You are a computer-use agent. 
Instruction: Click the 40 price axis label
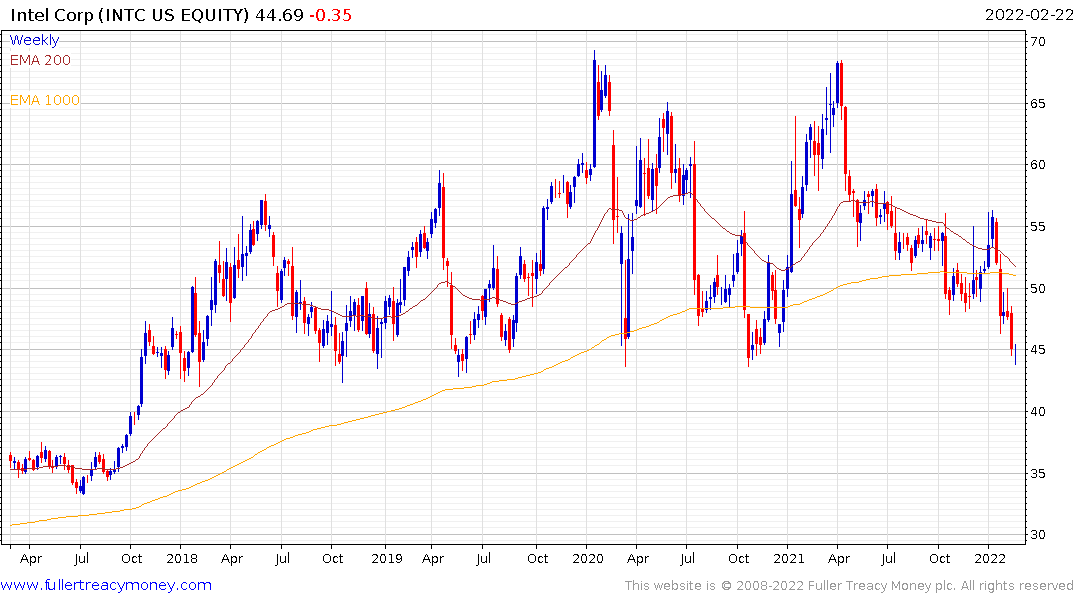pos(1038,411)
